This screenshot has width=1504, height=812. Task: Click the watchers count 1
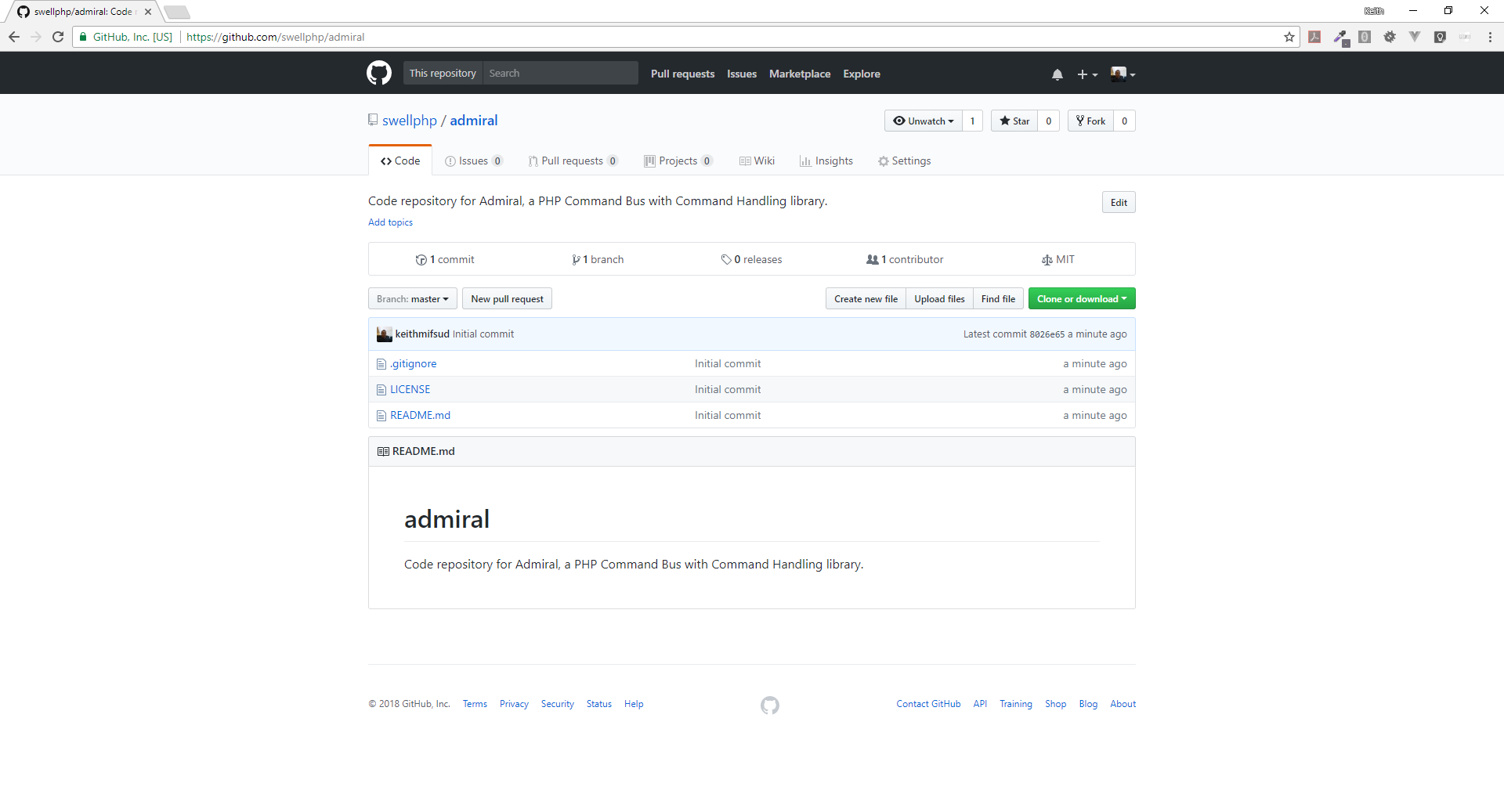(972, 121)
